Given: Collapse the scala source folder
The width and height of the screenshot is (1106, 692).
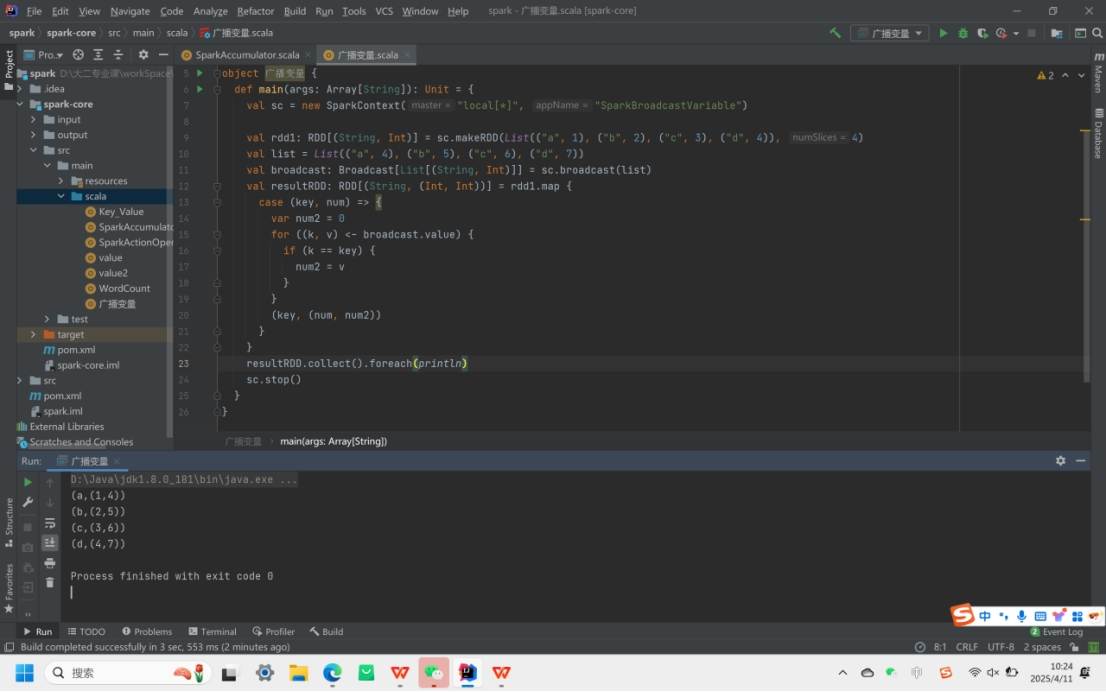Looking at the screenshot, I should click(61, 196).
